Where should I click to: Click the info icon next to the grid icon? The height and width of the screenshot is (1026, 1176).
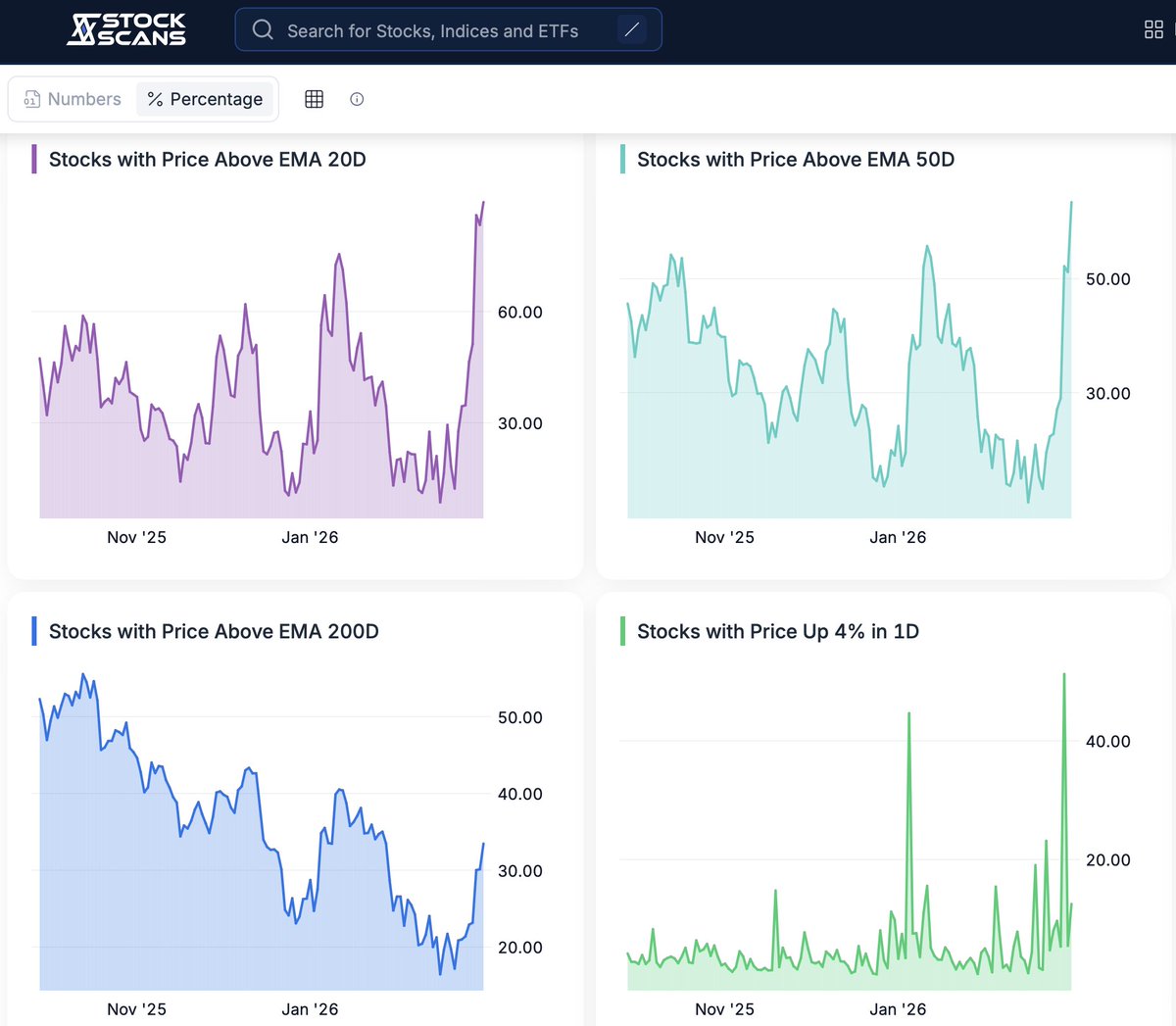pos(356,99)
